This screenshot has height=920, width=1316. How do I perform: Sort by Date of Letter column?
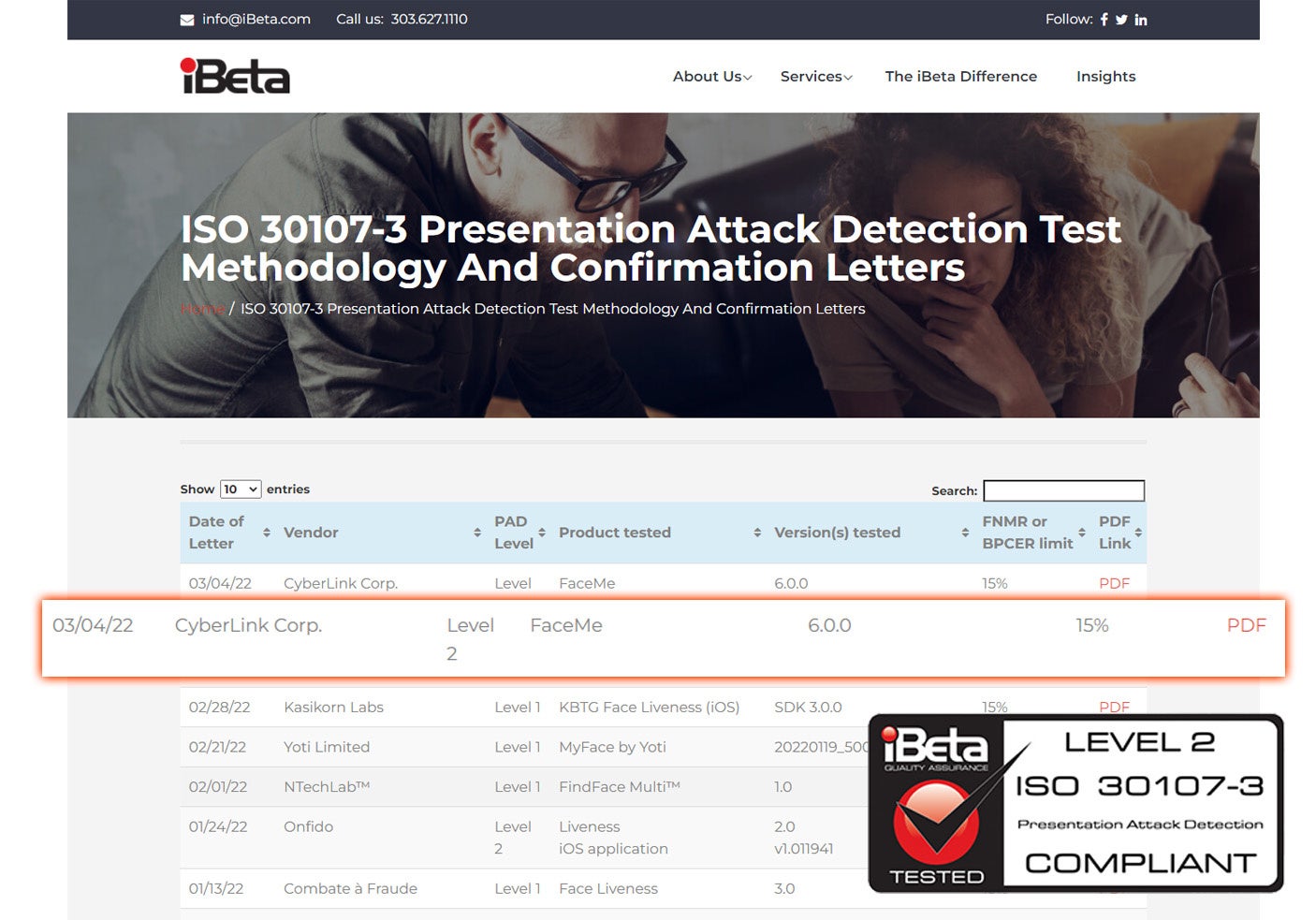click(229, 533)
